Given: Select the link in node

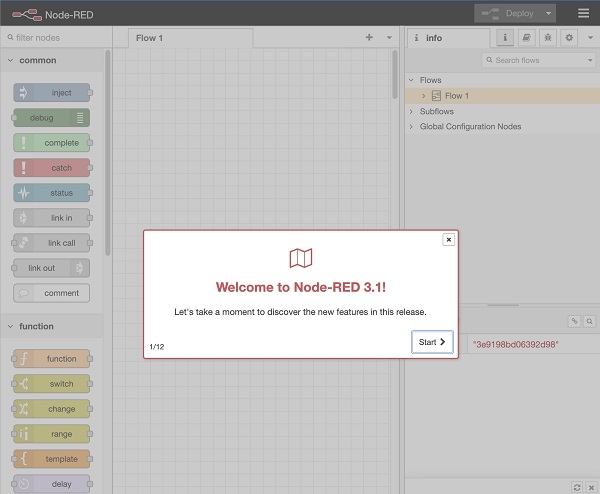Looking at the screenshot, I should point(52,218).
